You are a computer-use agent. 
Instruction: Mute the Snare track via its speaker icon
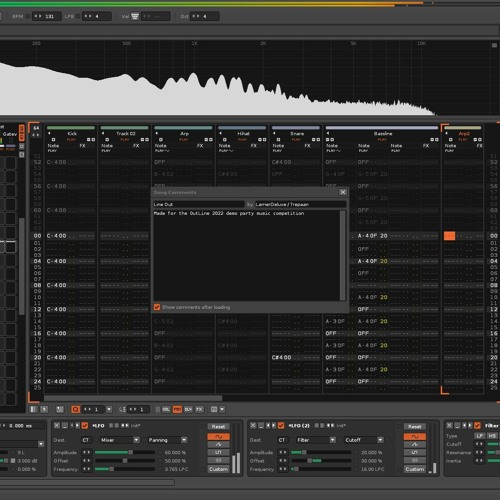coord(274,133)
